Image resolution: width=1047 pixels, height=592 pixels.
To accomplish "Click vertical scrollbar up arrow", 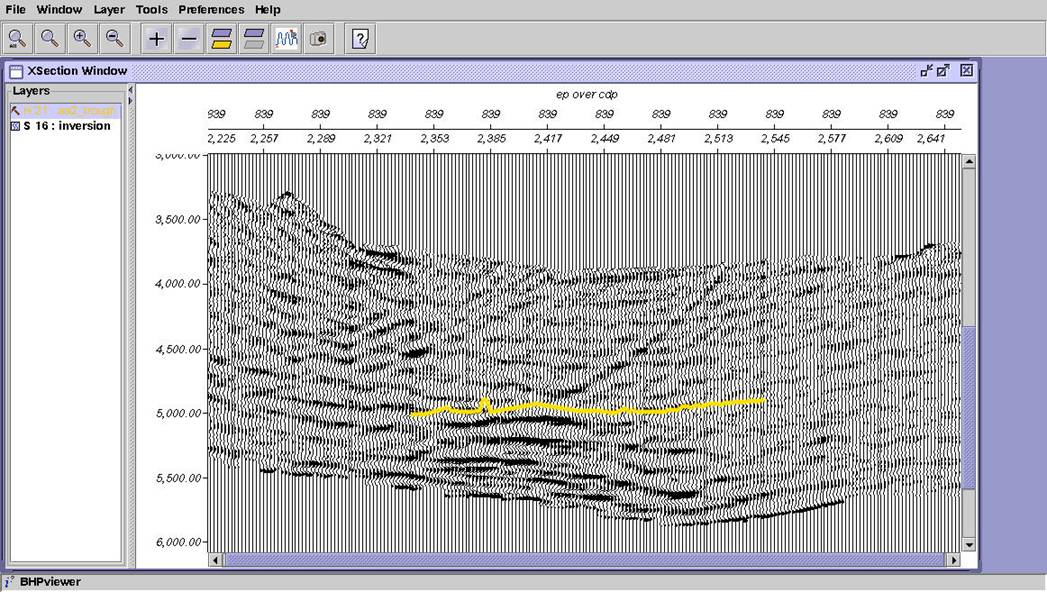I will pyautogui.click(x=969, y=162).
